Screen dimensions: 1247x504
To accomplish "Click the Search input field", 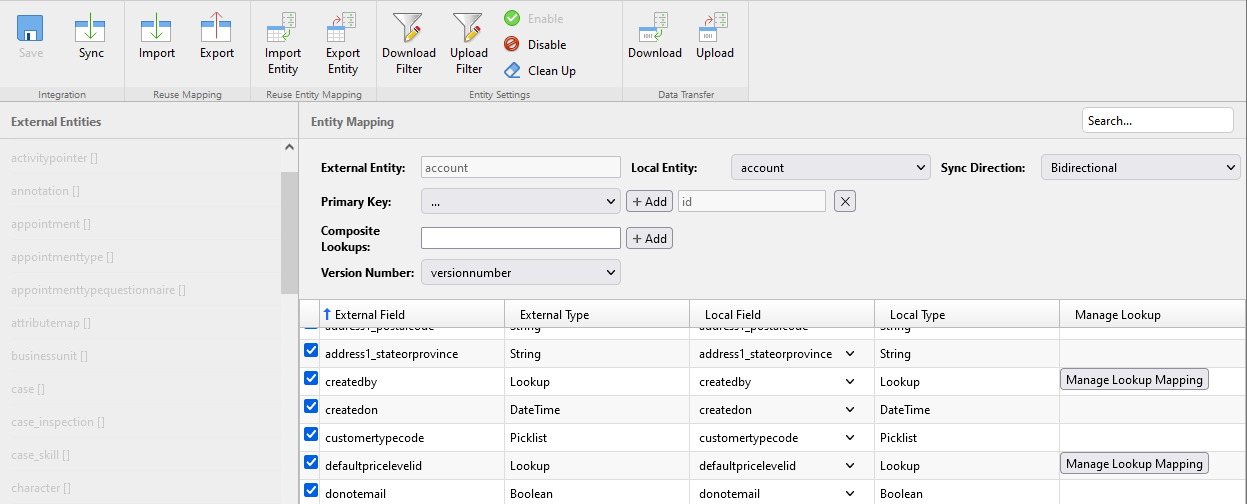I will point(1157,120).
